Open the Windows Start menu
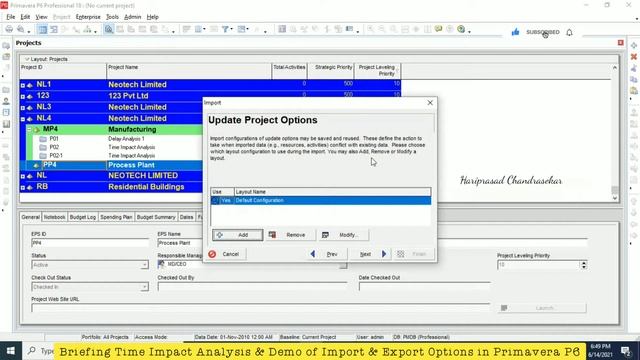 [x=11, y=351]
